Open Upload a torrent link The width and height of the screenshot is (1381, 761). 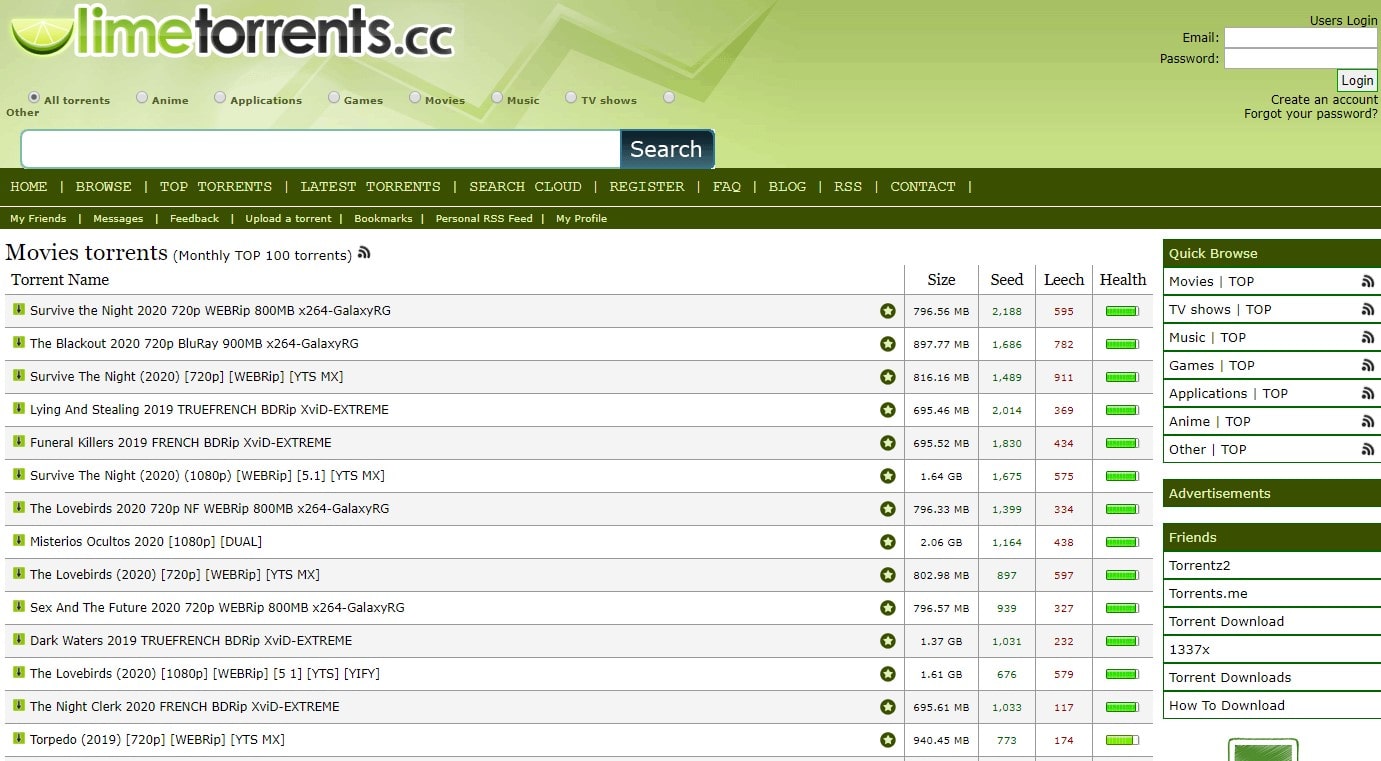(x=288, y=218)
